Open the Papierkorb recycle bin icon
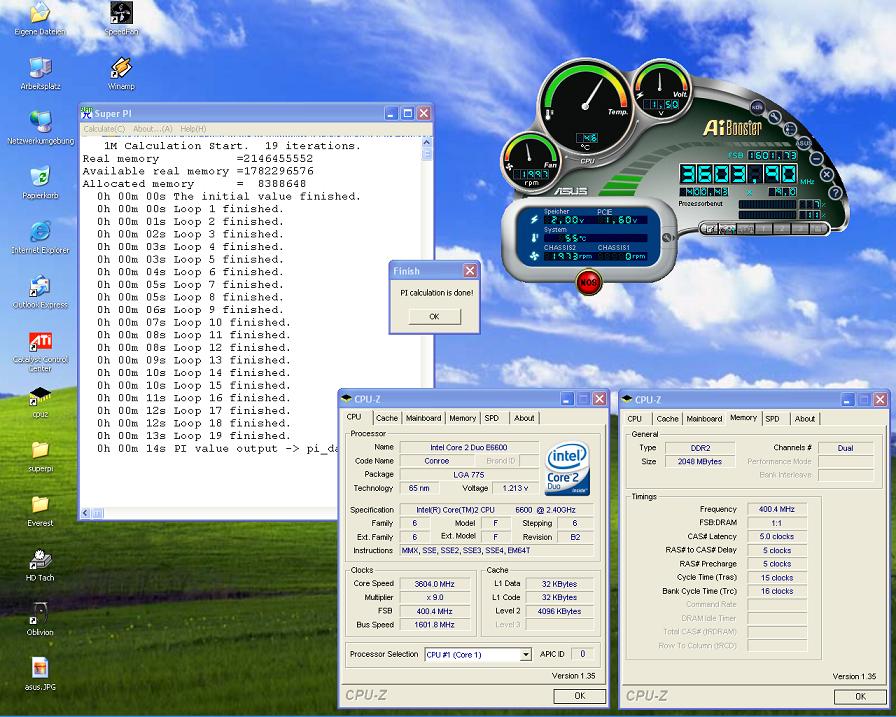Viewport: 896px width, 717px height. pyautogui.click(x=40, y=182)
